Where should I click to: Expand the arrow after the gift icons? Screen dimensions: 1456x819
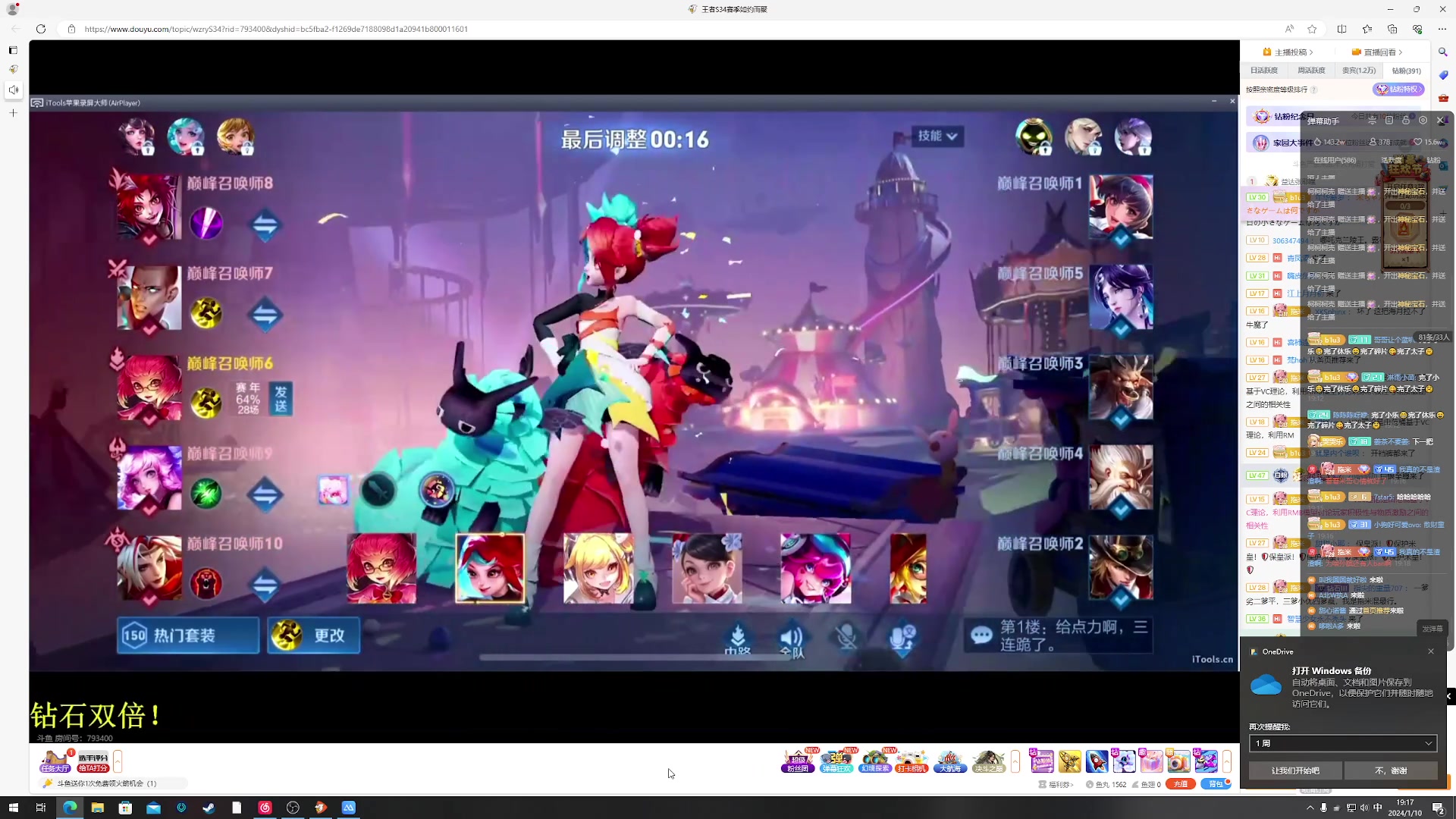point(1226,761)
